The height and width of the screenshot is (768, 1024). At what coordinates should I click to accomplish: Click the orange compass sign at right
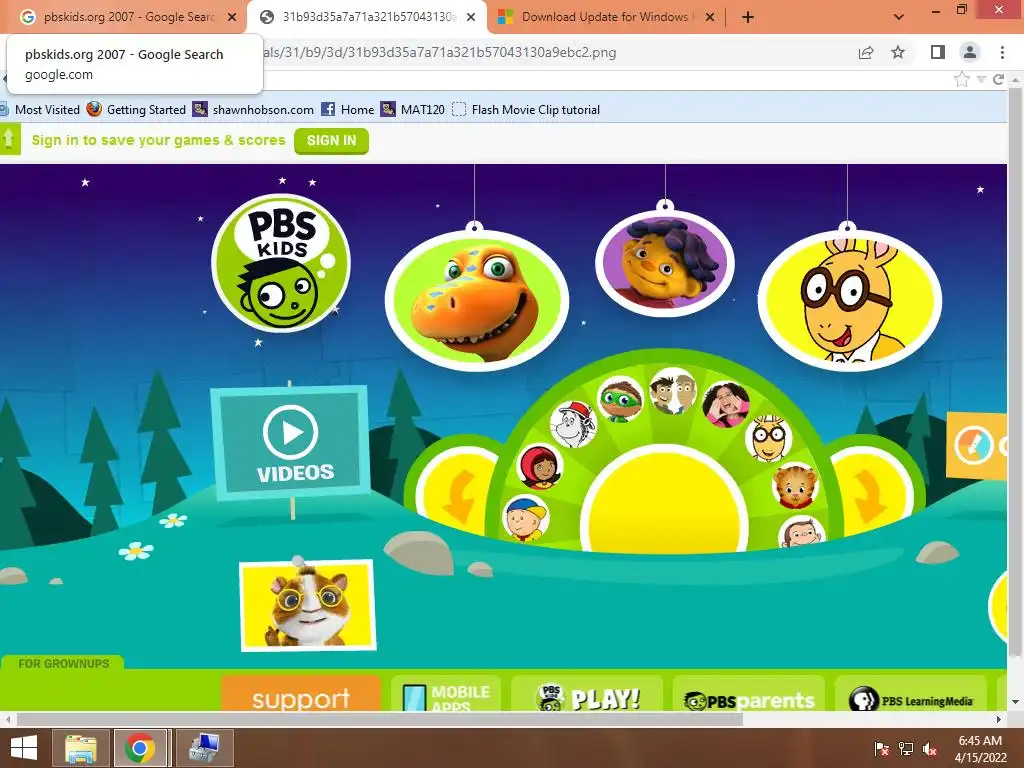click(x=977, y=445)
